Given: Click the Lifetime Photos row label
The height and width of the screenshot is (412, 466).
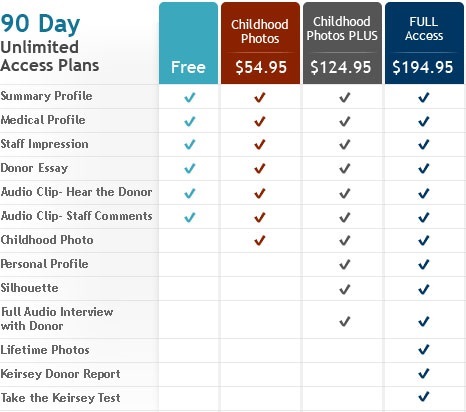Looking at the screenshot, I should pos(45,350).
